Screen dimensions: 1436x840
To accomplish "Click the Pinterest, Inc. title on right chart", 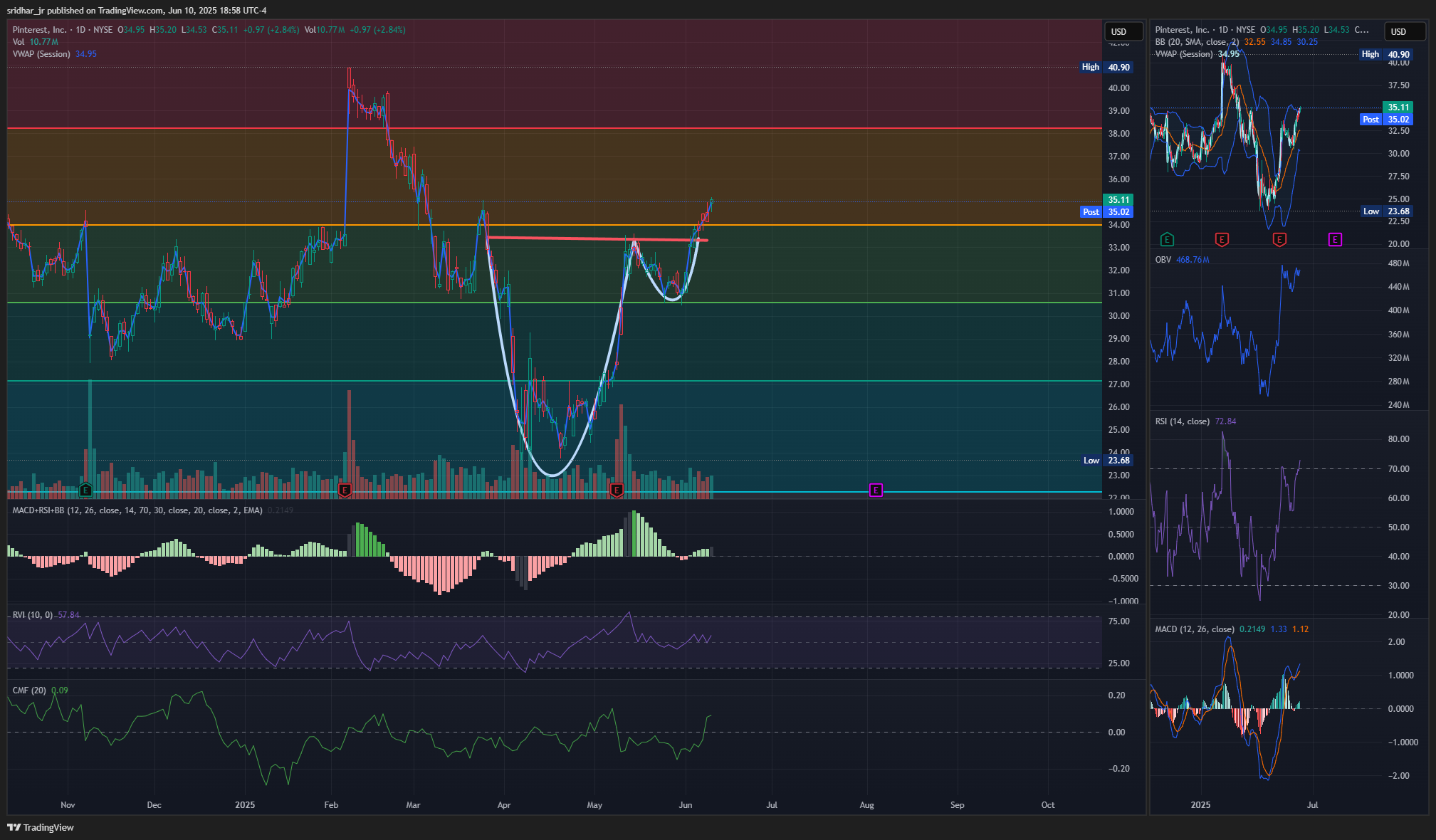I will (x=1182, y=30).
